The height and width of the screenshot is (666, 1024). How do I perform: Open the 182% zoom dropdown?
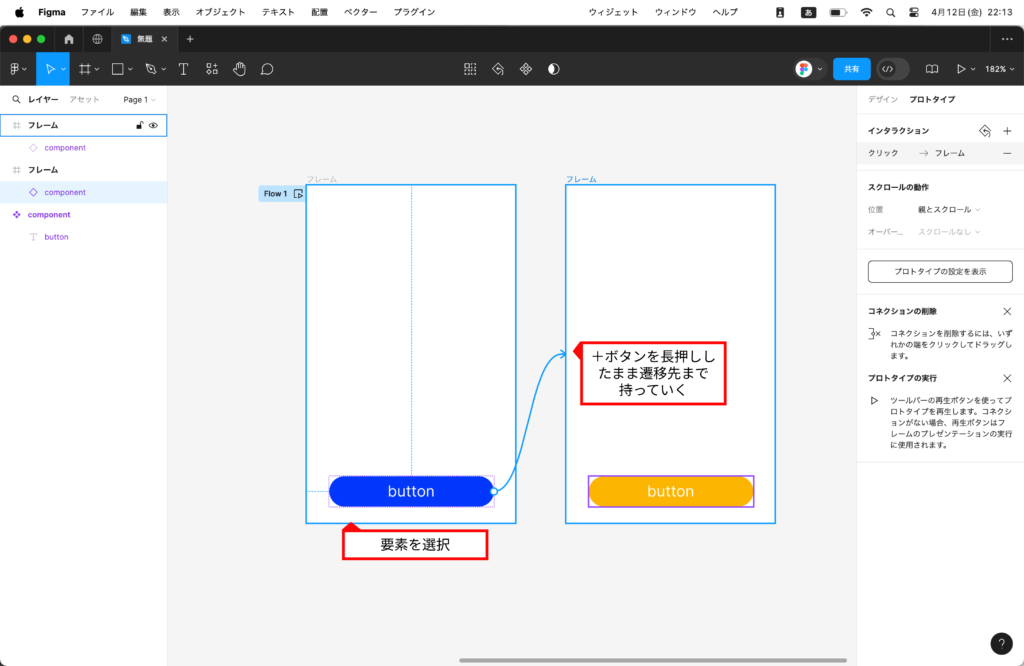(995, 69)
